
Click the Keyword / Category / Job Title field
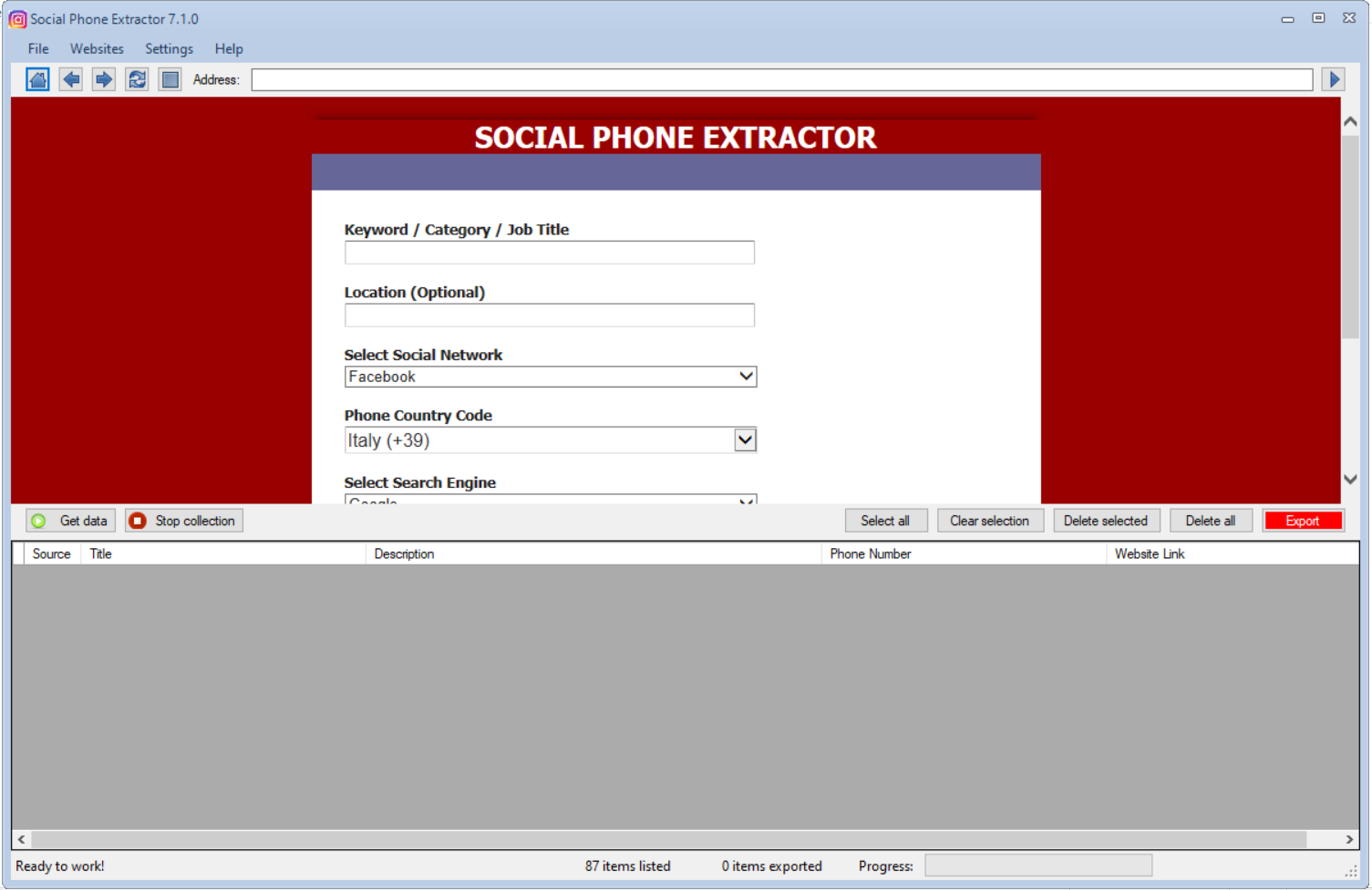549,253
